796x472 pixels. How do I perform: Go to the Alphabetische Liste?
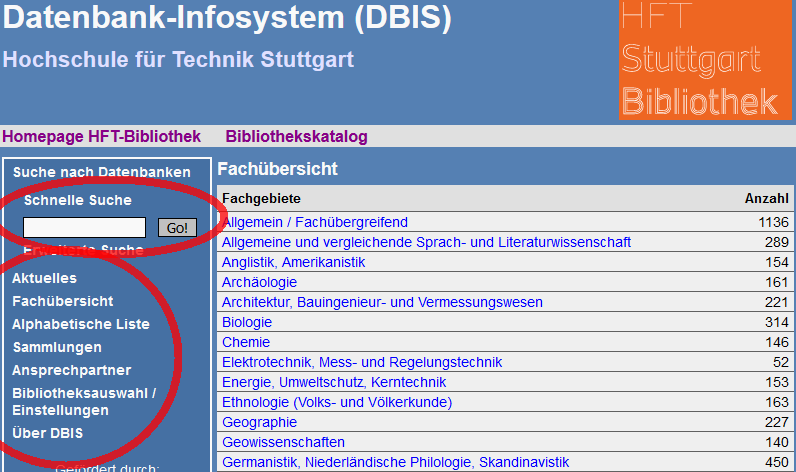pyautogui.click(x=81, y=324)
